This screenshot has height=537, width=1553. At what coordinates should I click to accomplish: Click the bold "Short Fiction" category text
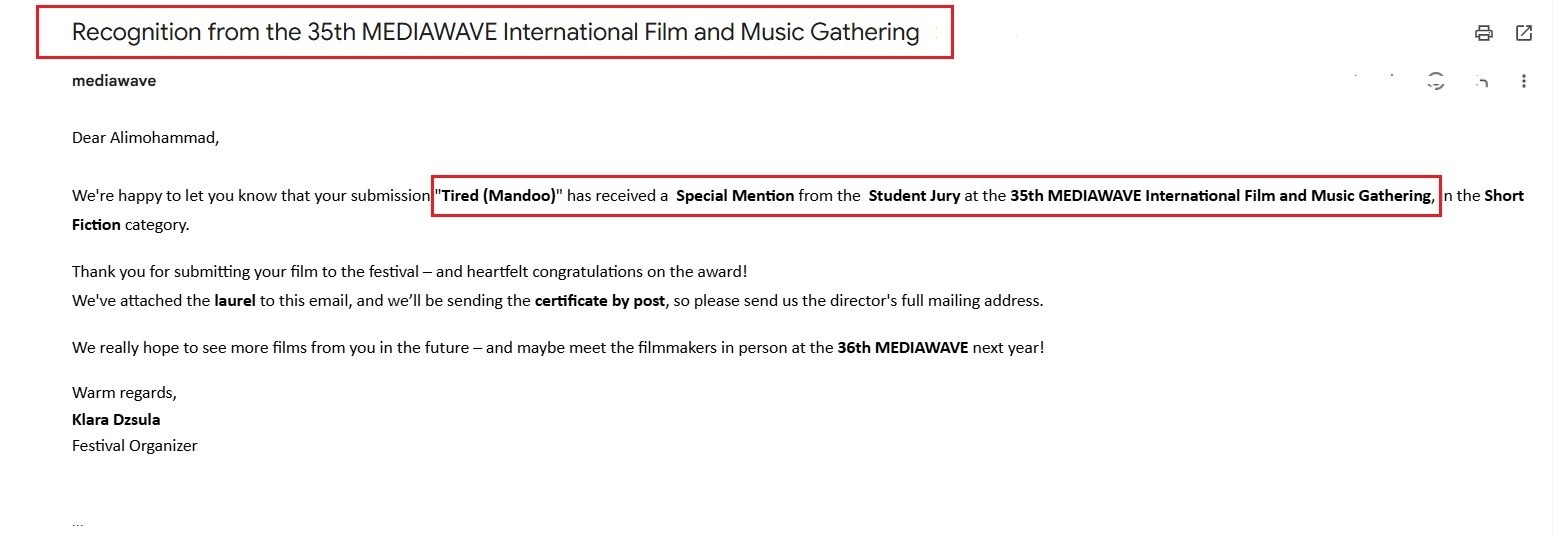click(798, 210)
